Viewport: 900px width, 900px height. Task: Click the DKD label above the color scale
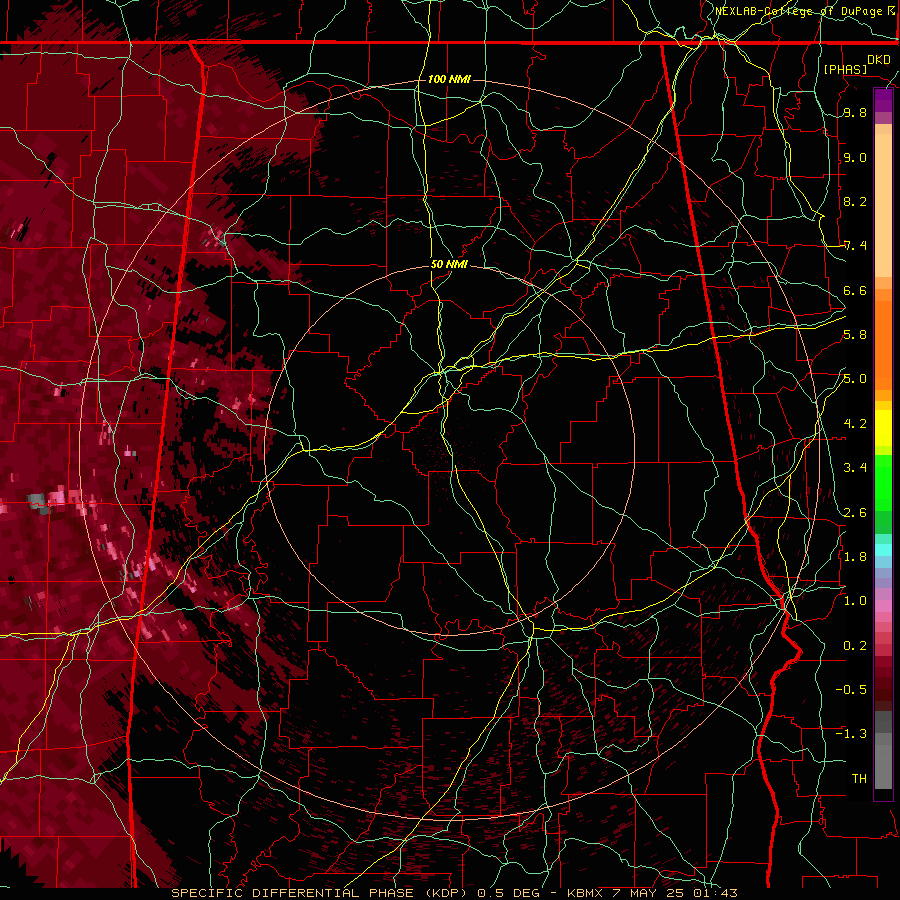click(879, 59)
